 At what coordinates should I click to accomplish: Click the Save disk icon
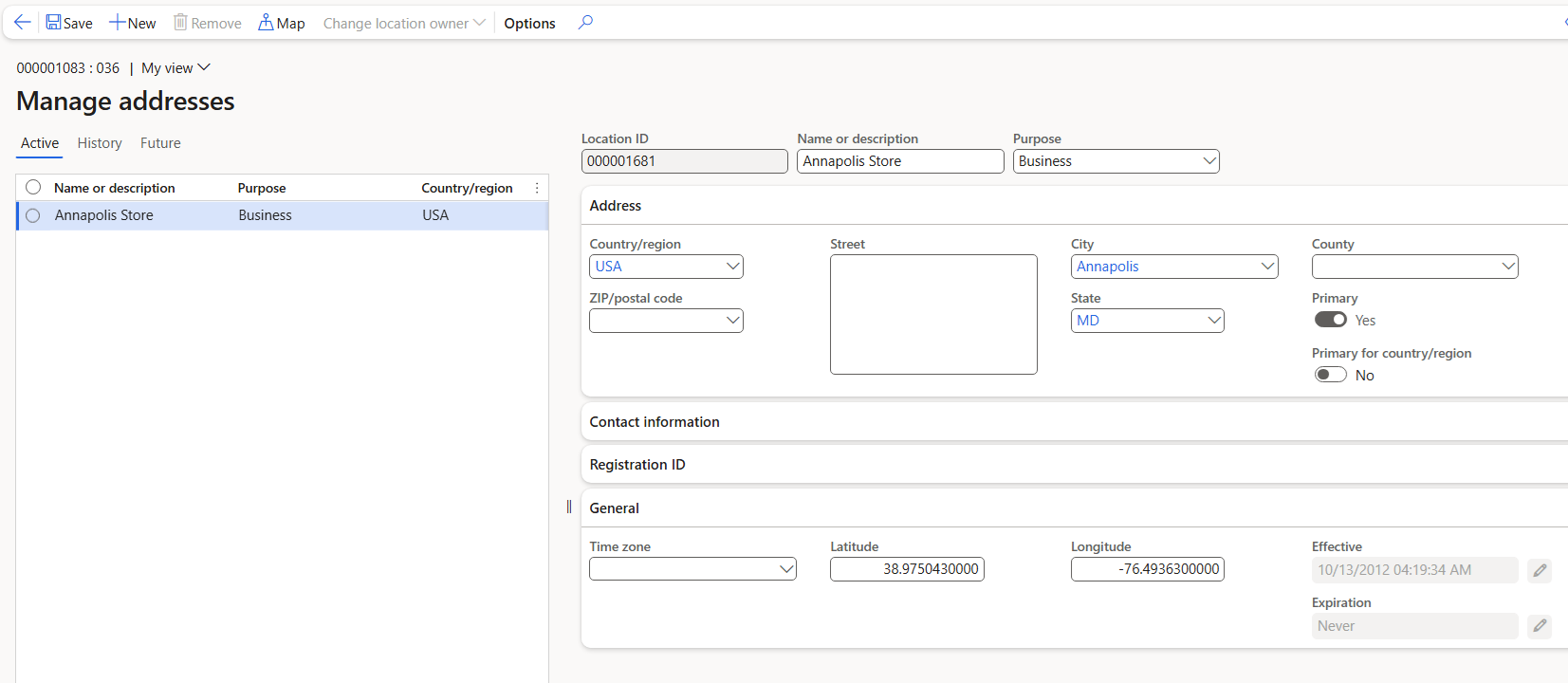coord(54,22)
